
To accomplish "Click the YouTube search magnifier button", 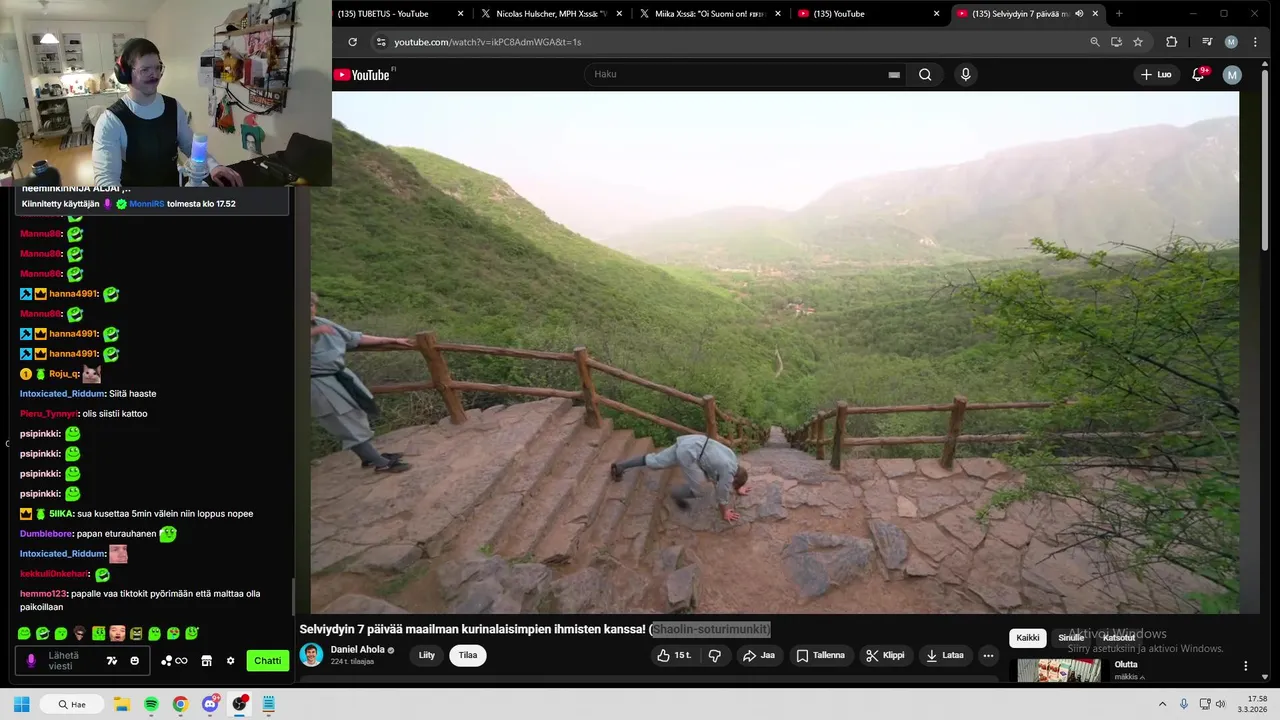I will [x=925, y=74].
